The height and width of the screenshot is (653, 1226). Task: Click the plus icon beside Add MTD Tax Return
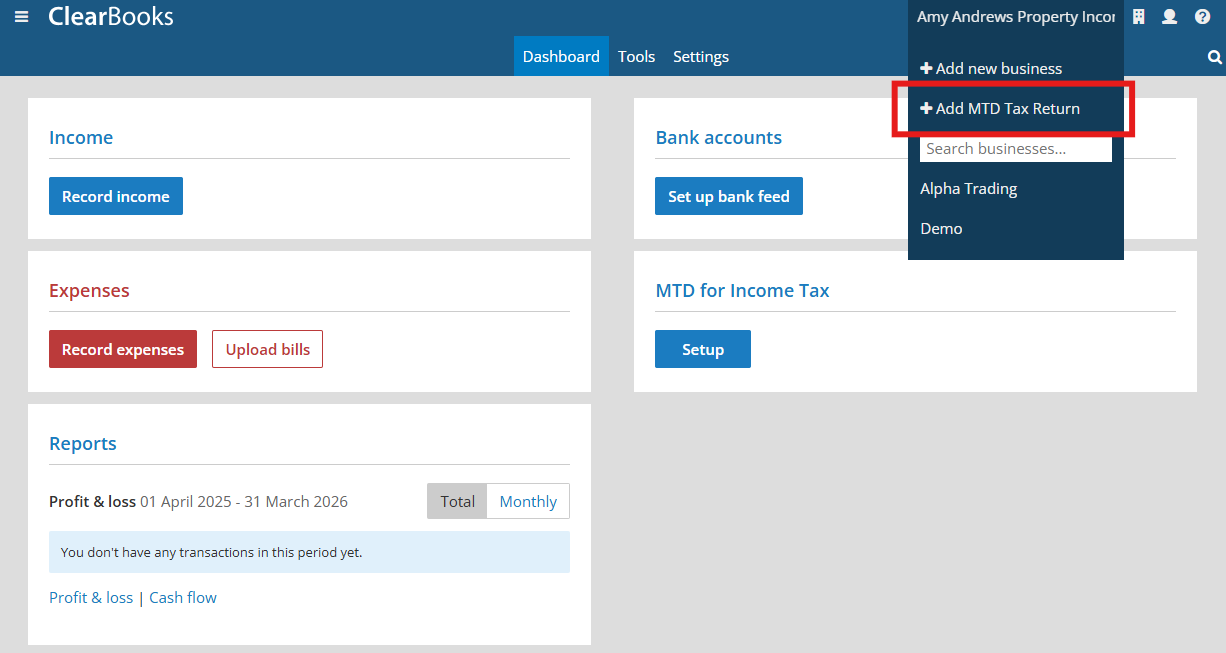pyautogui.click(x=927, y=108)
